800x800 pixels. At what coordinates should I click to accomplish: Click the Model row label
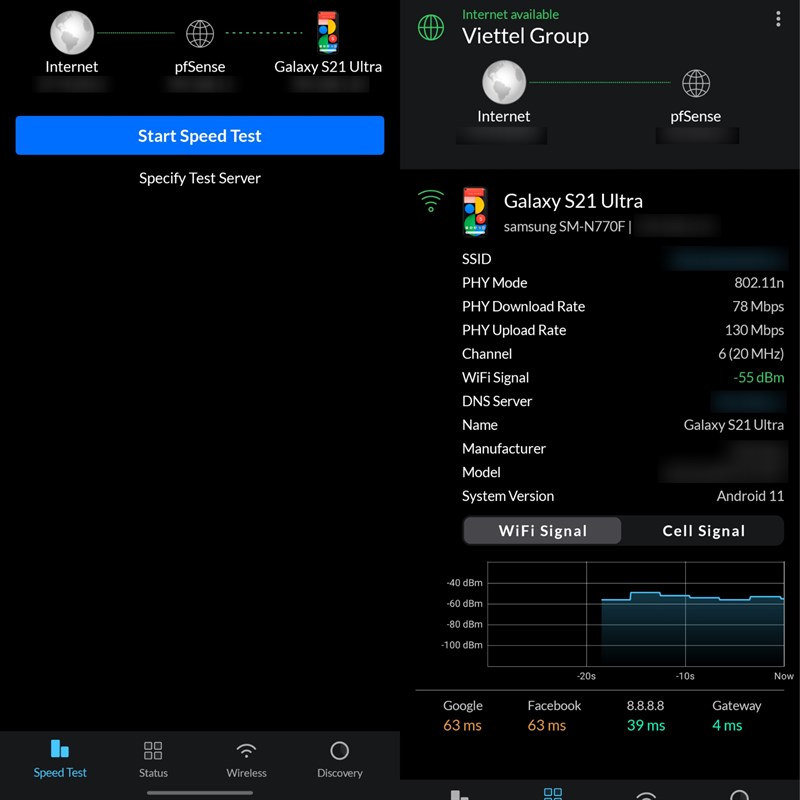click(x=481, y=472)
